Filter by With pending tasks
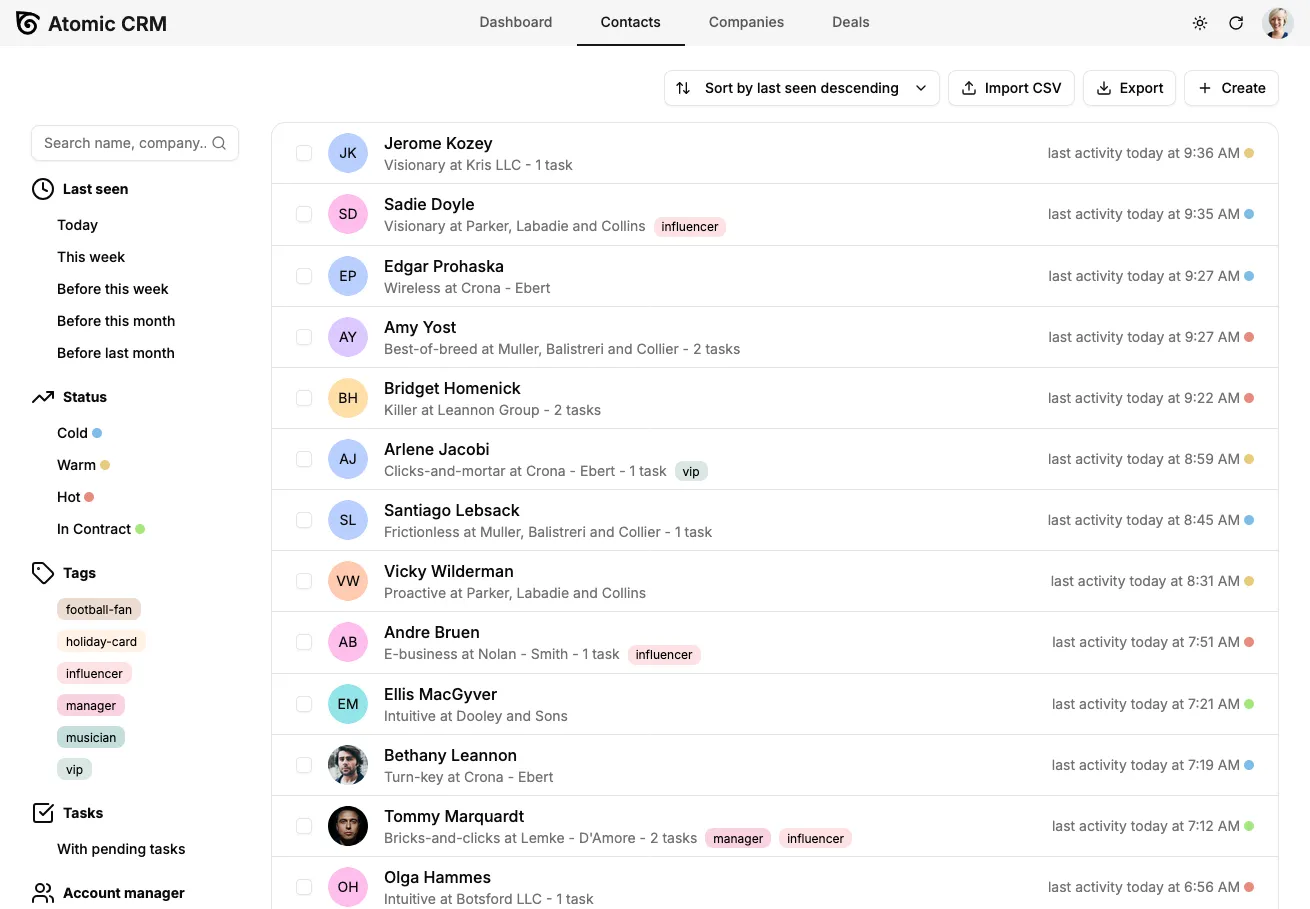The height and width of the screenshot is (909, 1310). click(121, 849)
